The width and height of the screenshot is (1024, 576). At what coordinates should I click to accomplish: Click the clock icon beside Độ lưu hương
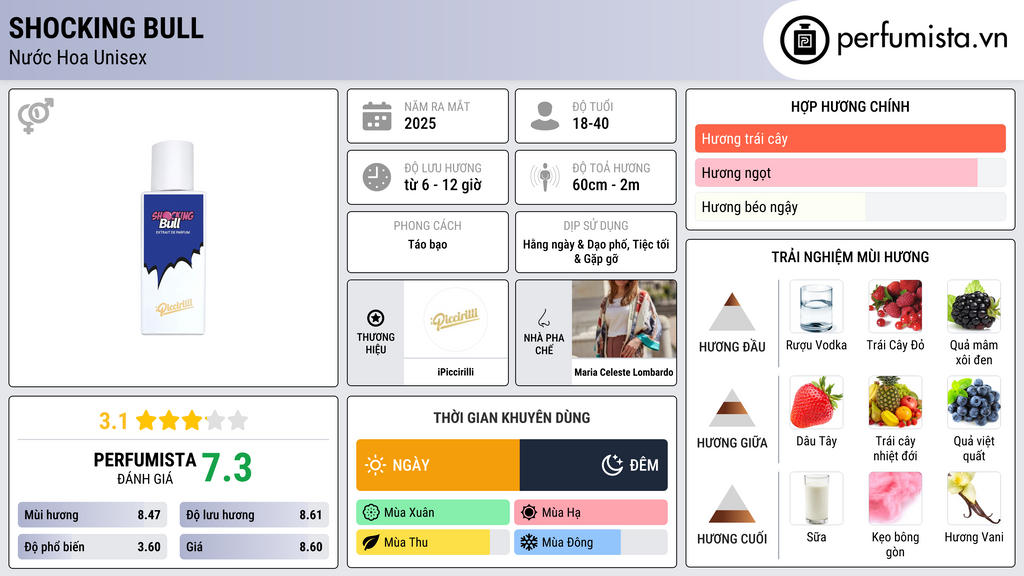click(x=377, y=177)
